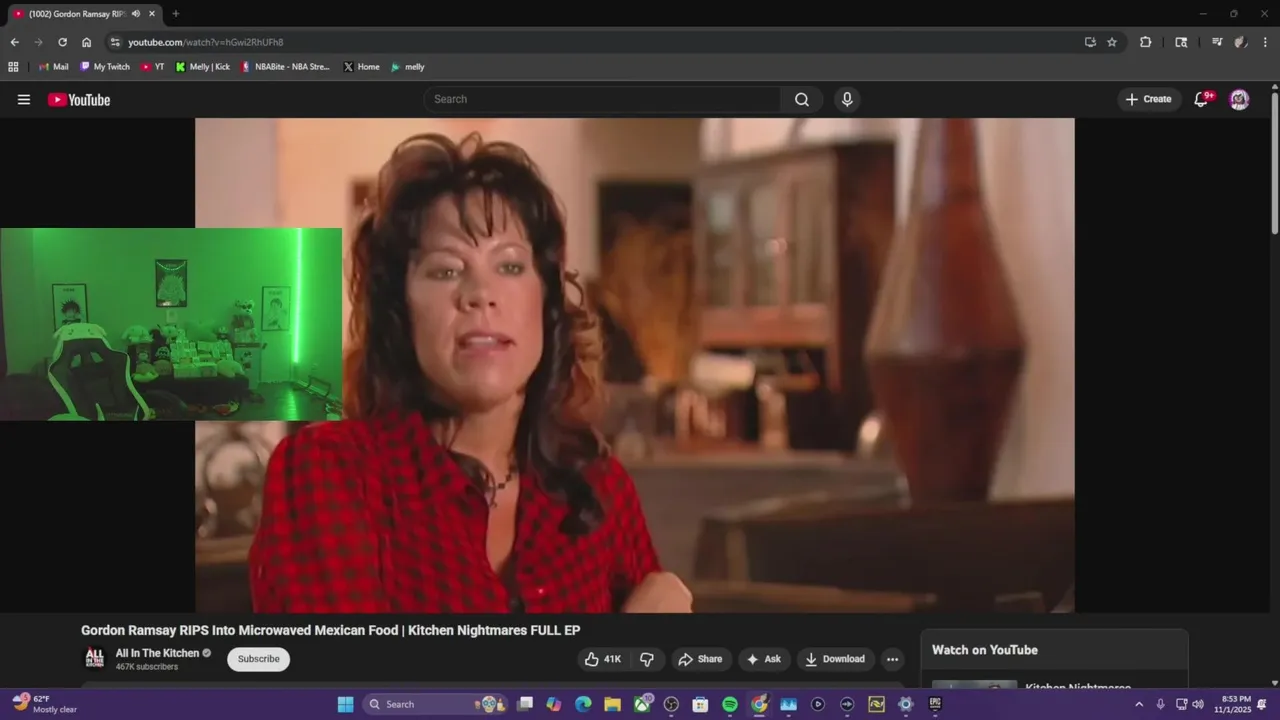
Task: Open the NBABite - NBA Stre... bookmark
Action: pyautogui.click(x=285, y=67)
